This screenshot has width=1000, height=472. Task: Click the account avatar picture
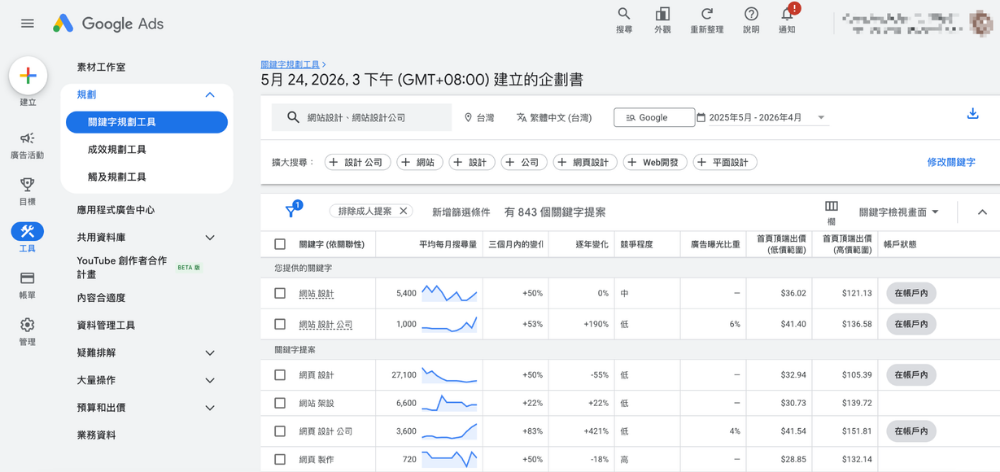tap(981, 22)
